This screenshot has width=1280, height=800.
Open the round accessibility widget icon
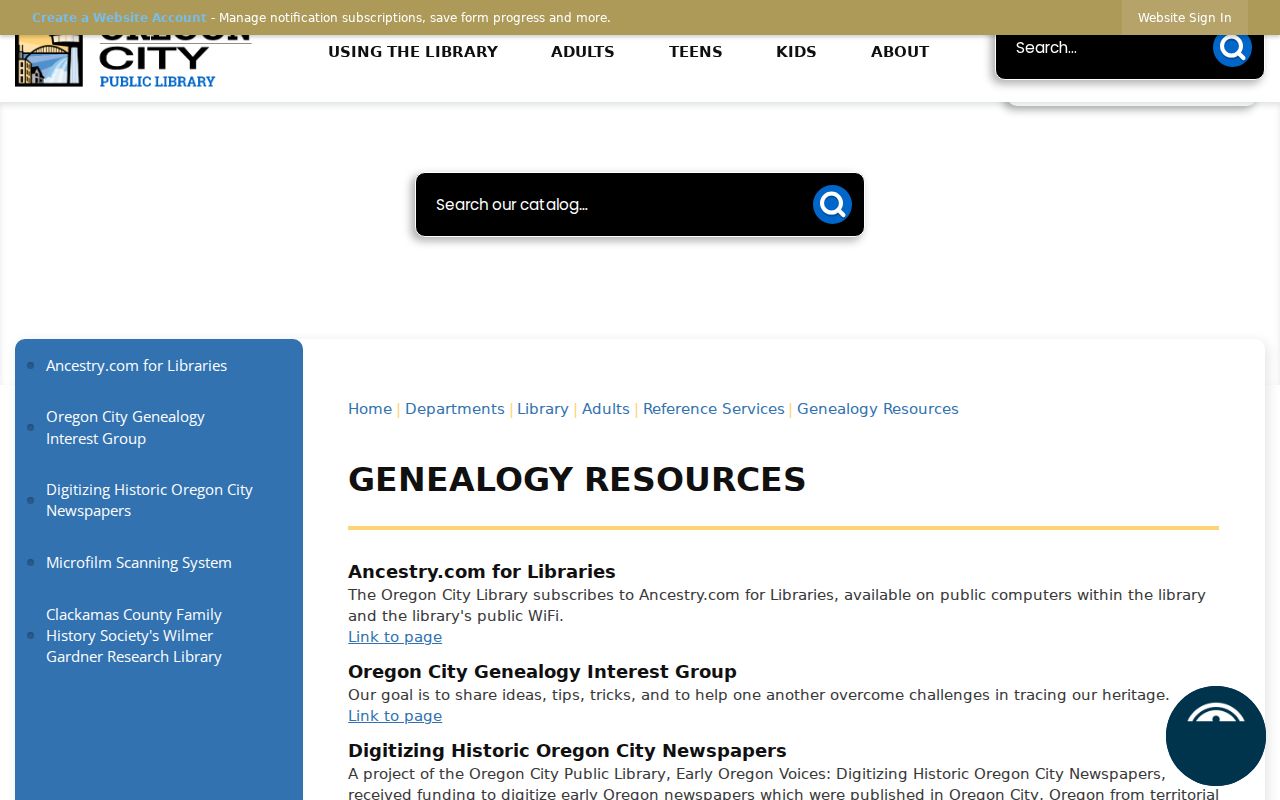point(1216,736)
